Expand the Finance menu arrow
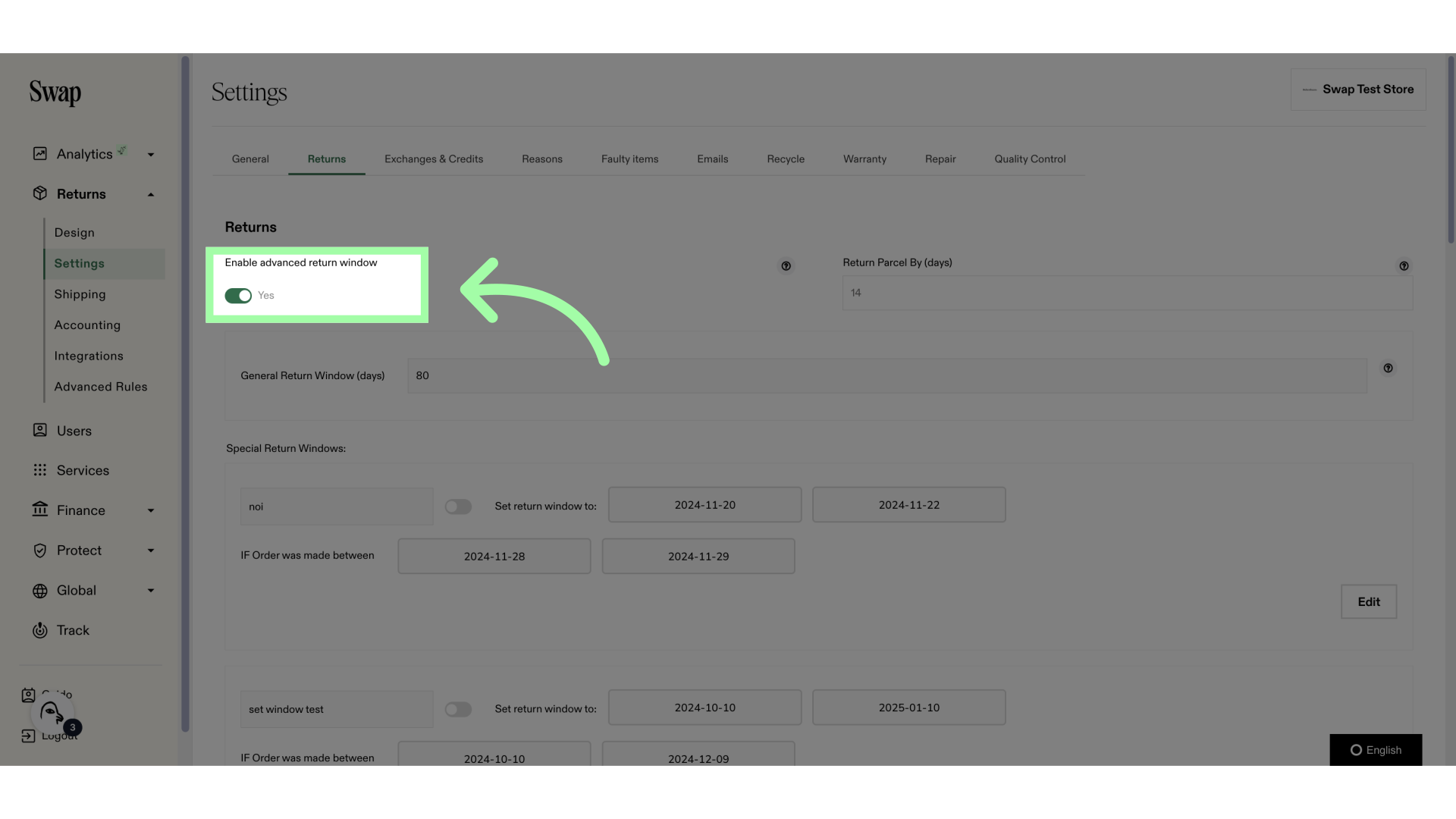 point(151,510)
